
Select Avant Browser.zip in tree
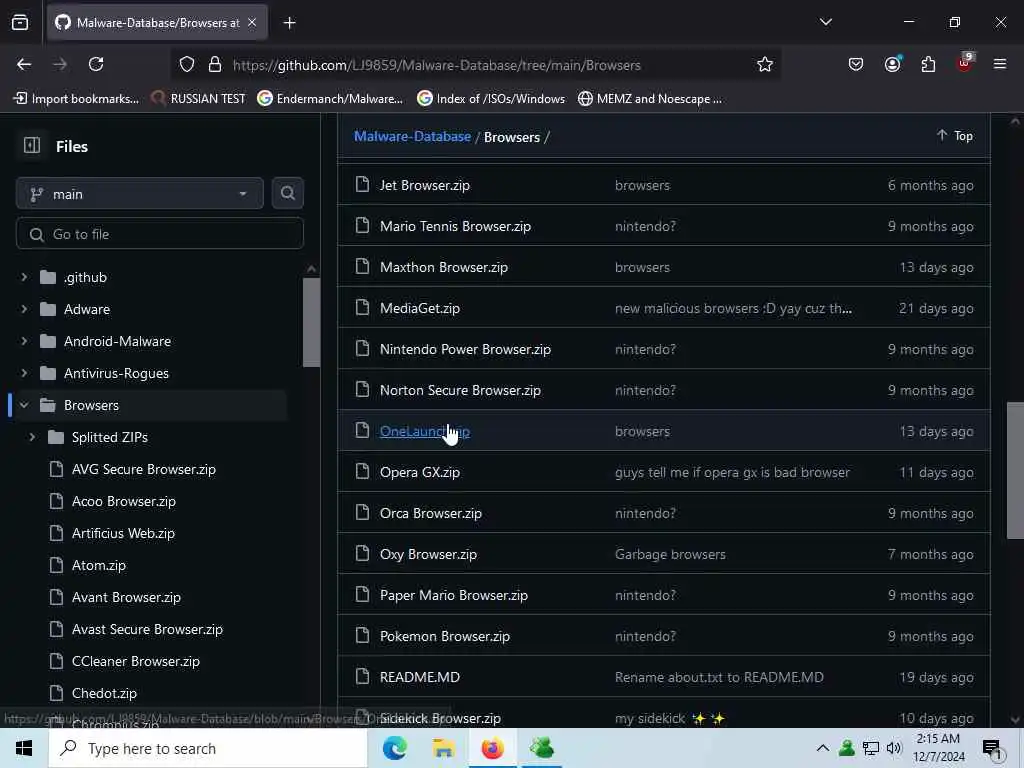coord(126,597)
